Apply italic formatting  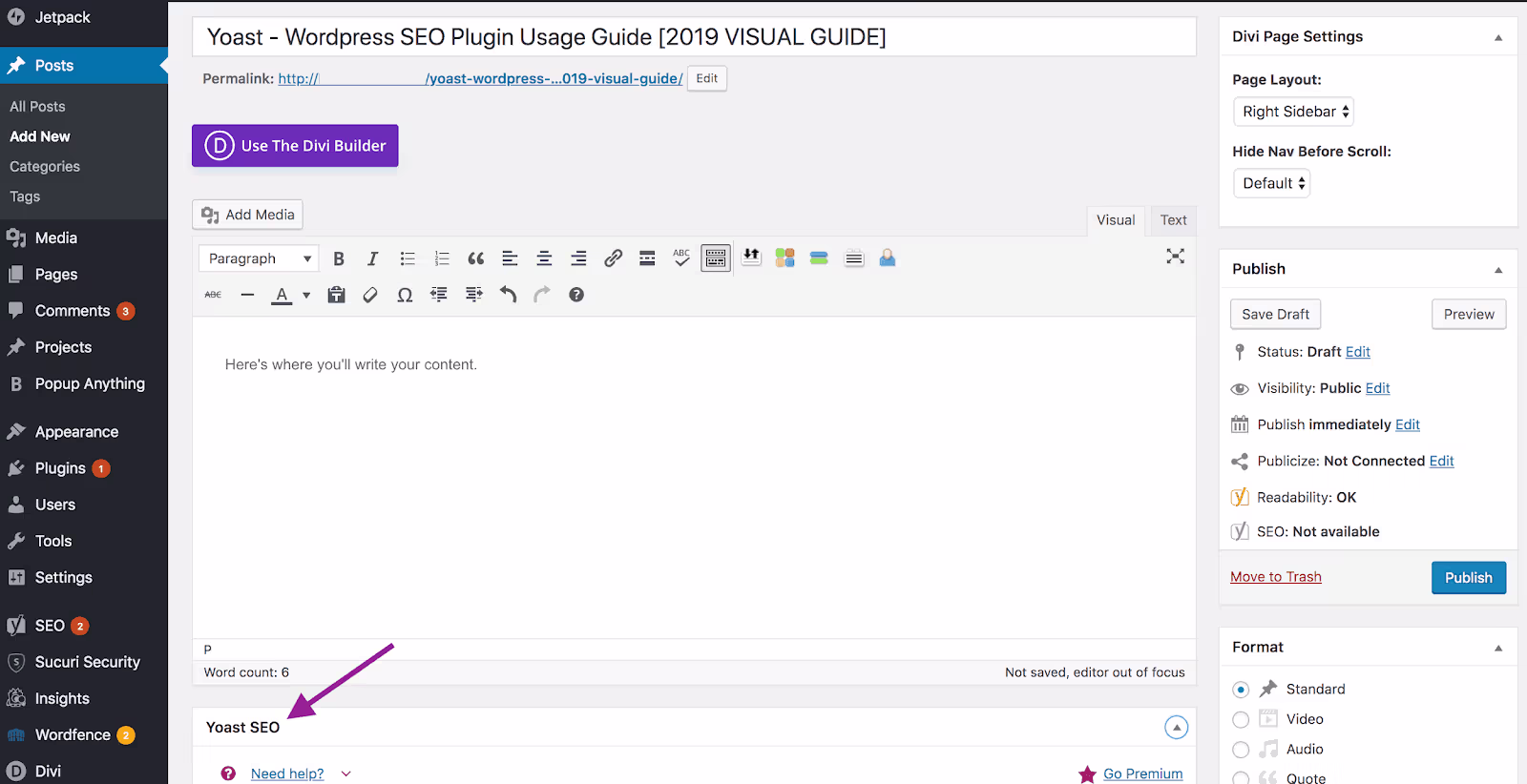373,258
